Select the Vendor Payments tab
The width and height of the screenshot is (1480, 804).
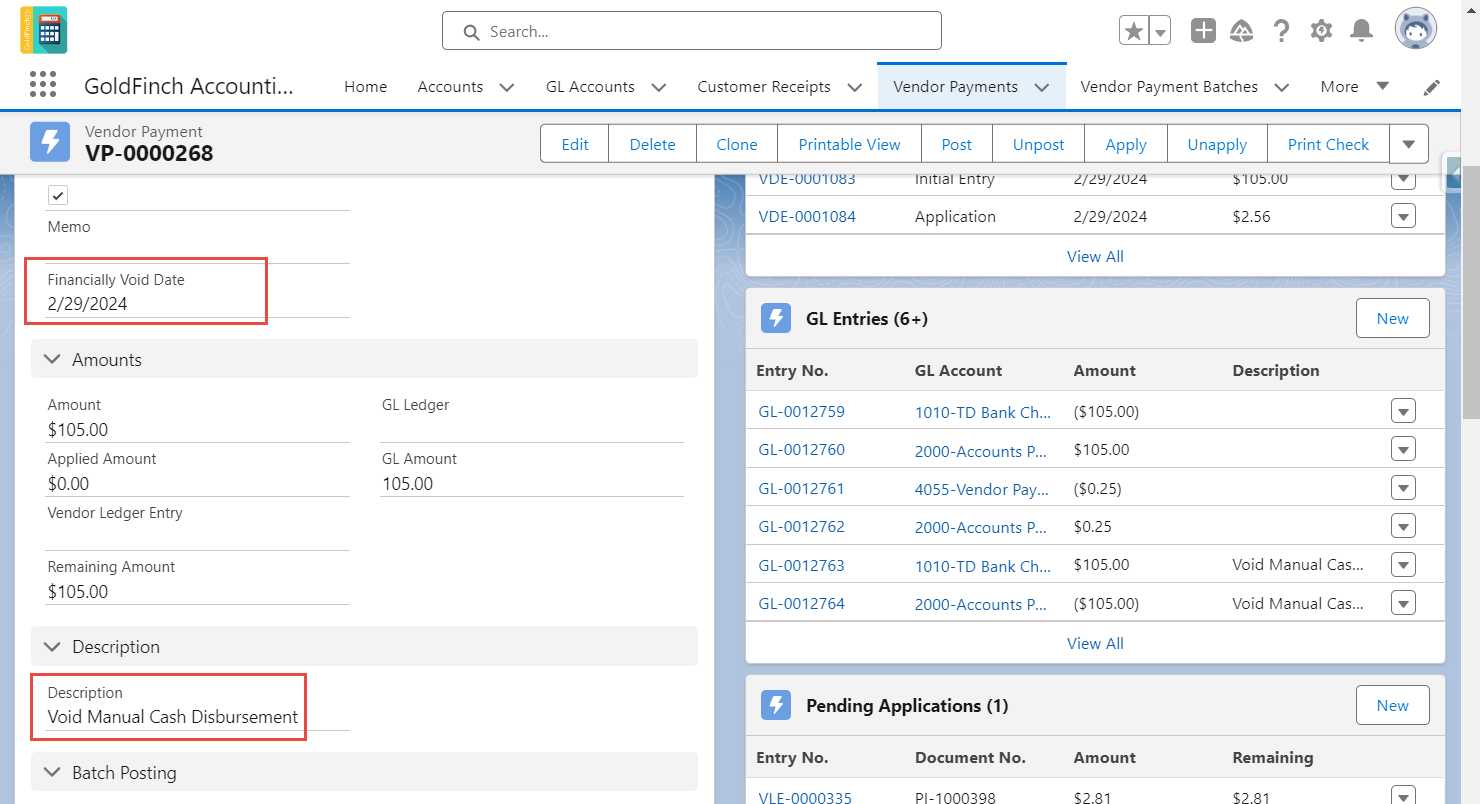955,86
